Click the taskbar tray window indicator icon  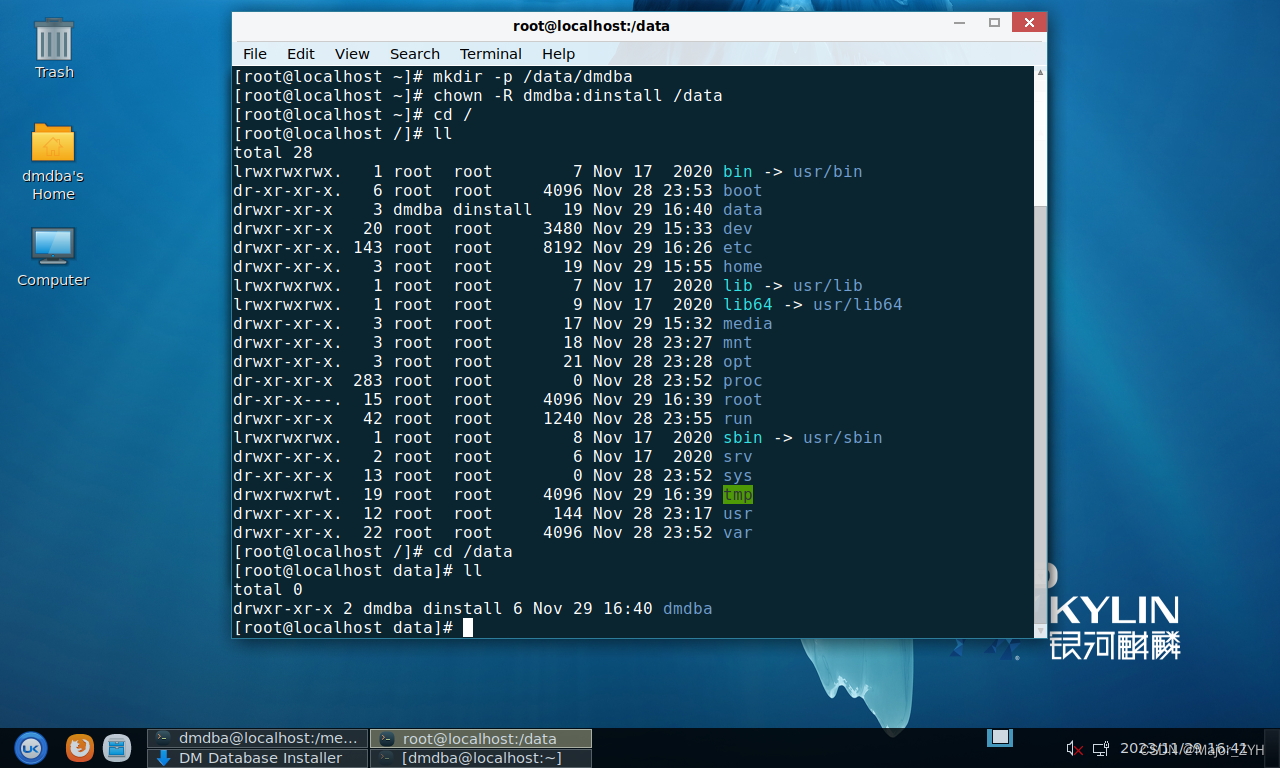click(x=999, y=738)
